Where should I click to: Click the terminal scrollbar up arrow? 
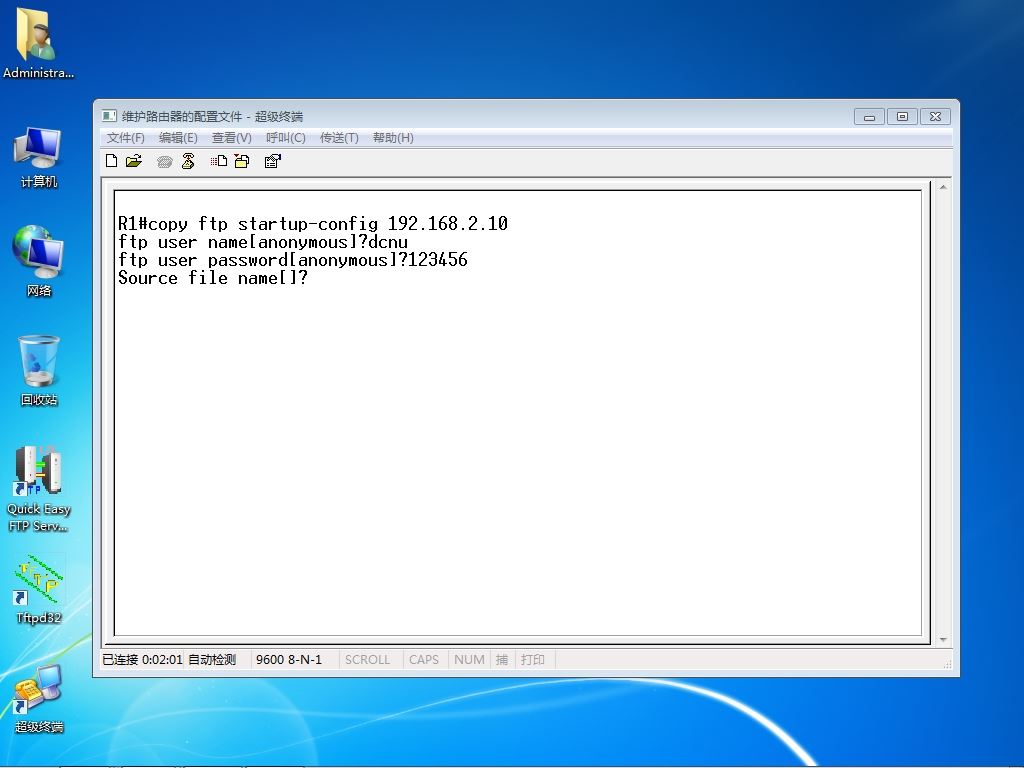943,187
